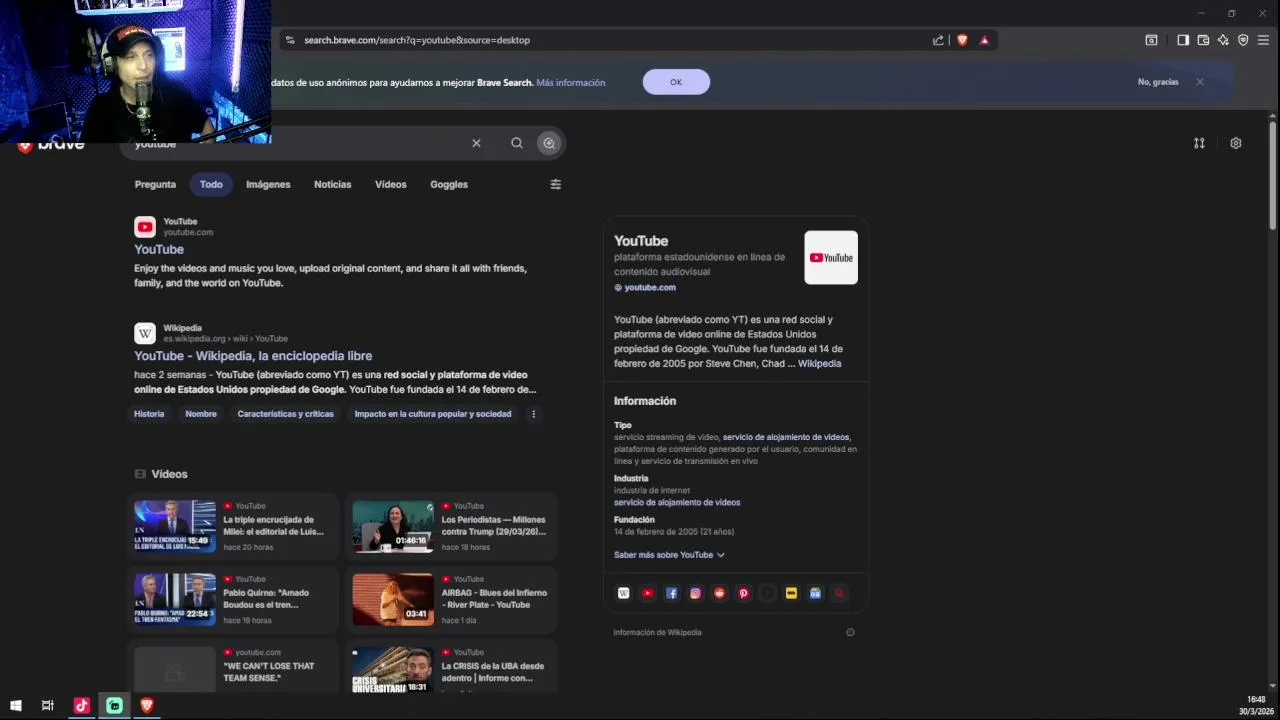
Task: Open Leo AI sparkle icon
Action: point(1223,40)
